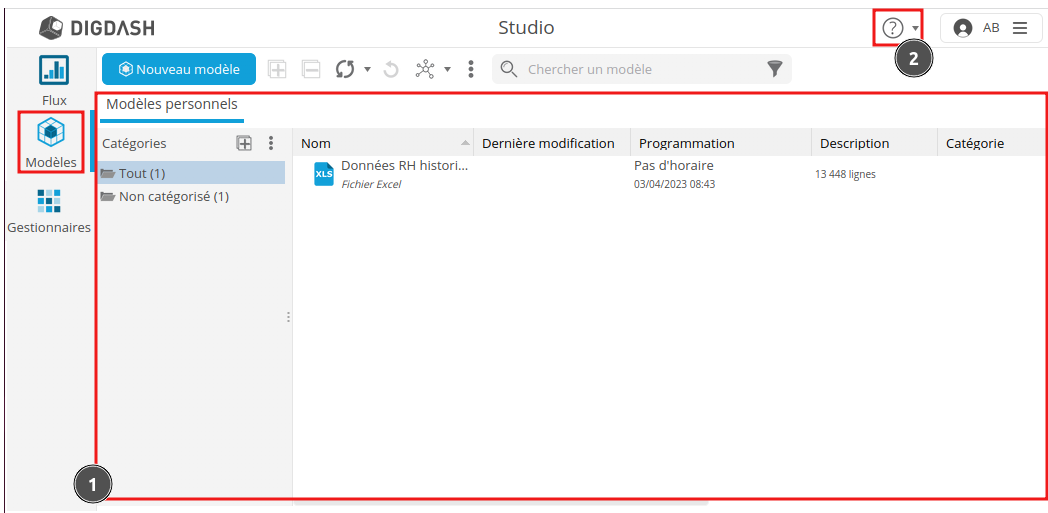Click the help question mark icon
Viewport: 1048px width, 513px height.
[892, 28]
